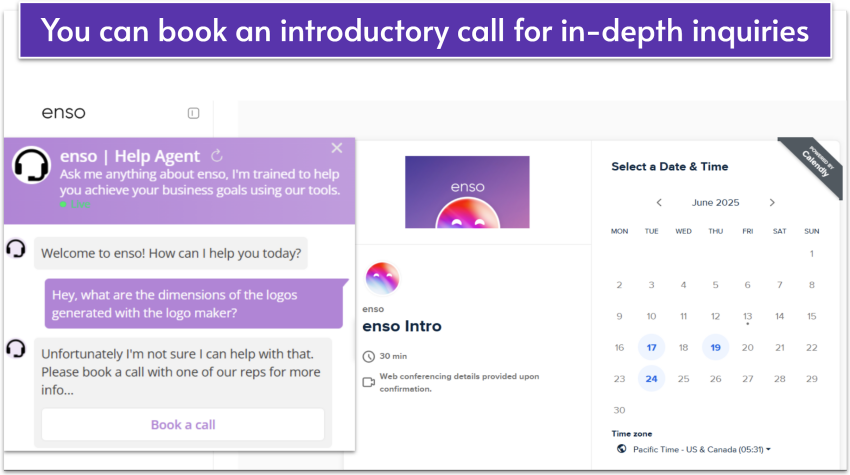Click the welcome message bubble
The width and height of the screenshot is (850, 475).
click(x=171, y=253)
